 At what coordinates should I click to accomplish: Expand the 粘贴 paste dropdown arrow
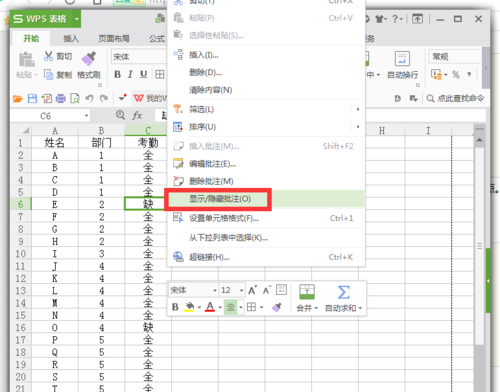36,75
